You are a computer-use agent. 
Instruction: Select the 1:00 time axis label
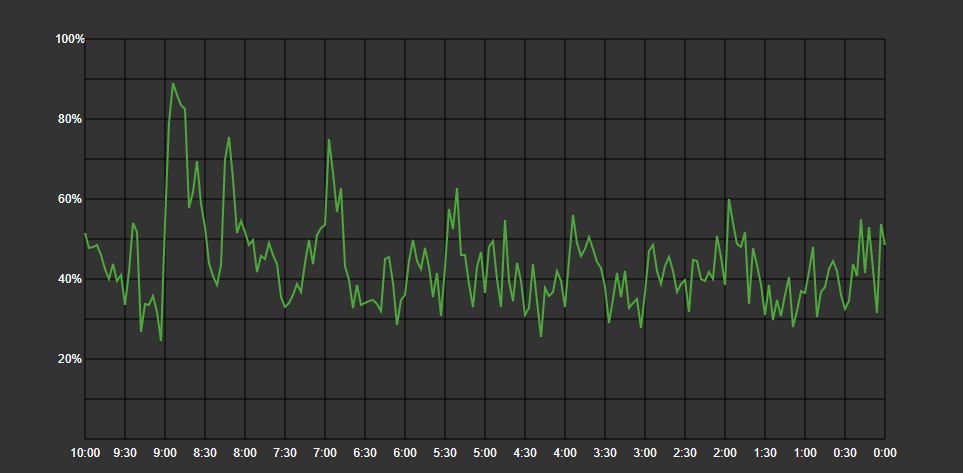click(805, 453)
